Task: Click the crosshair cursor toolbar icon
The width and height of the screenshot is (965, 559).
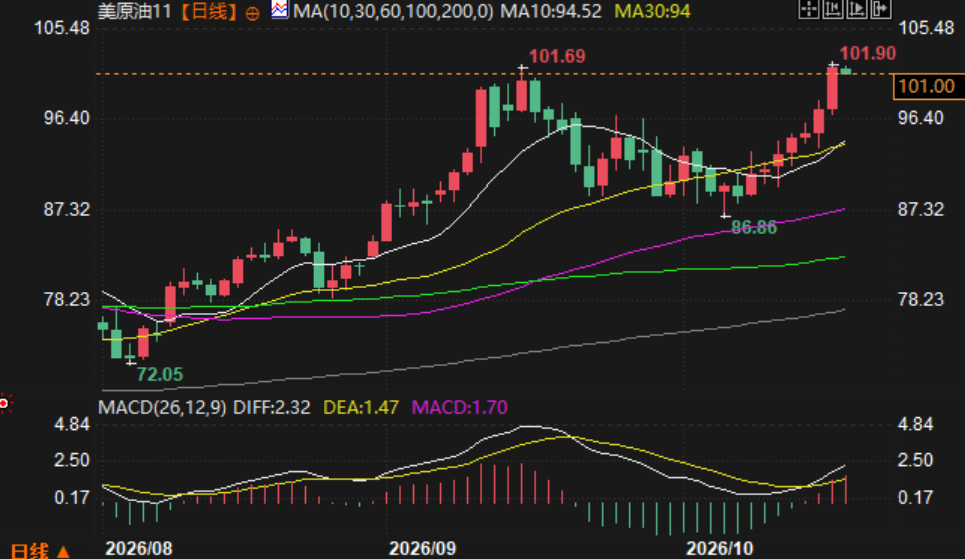Action: coord(809,9)
